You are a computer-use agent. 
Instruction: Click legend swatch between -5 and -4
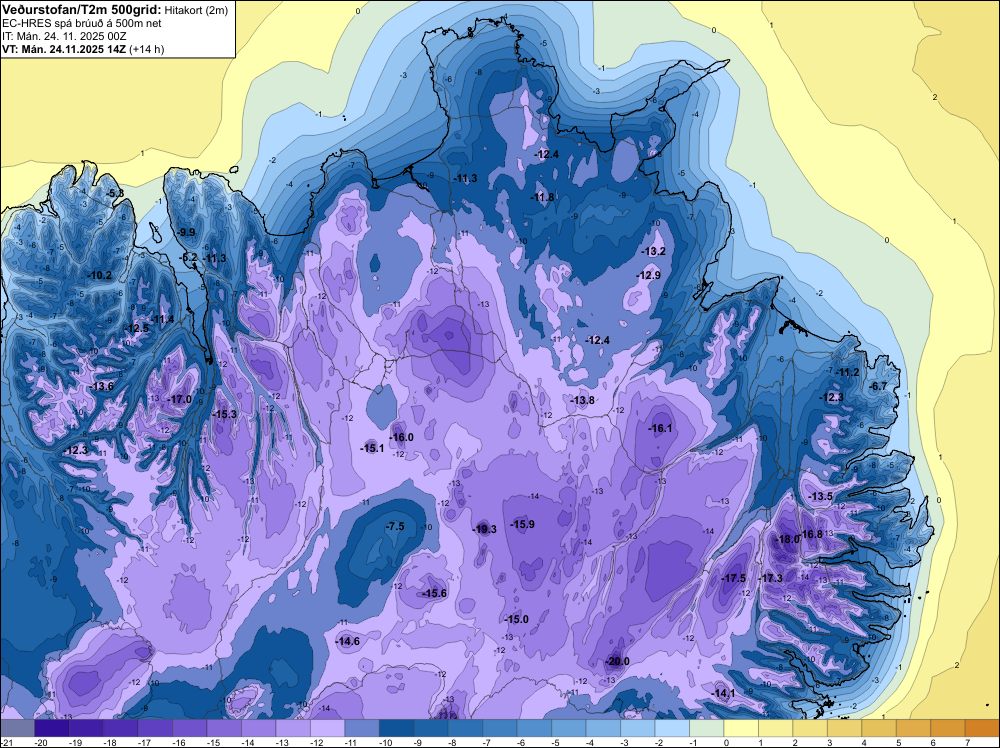(x=569, y=728)
